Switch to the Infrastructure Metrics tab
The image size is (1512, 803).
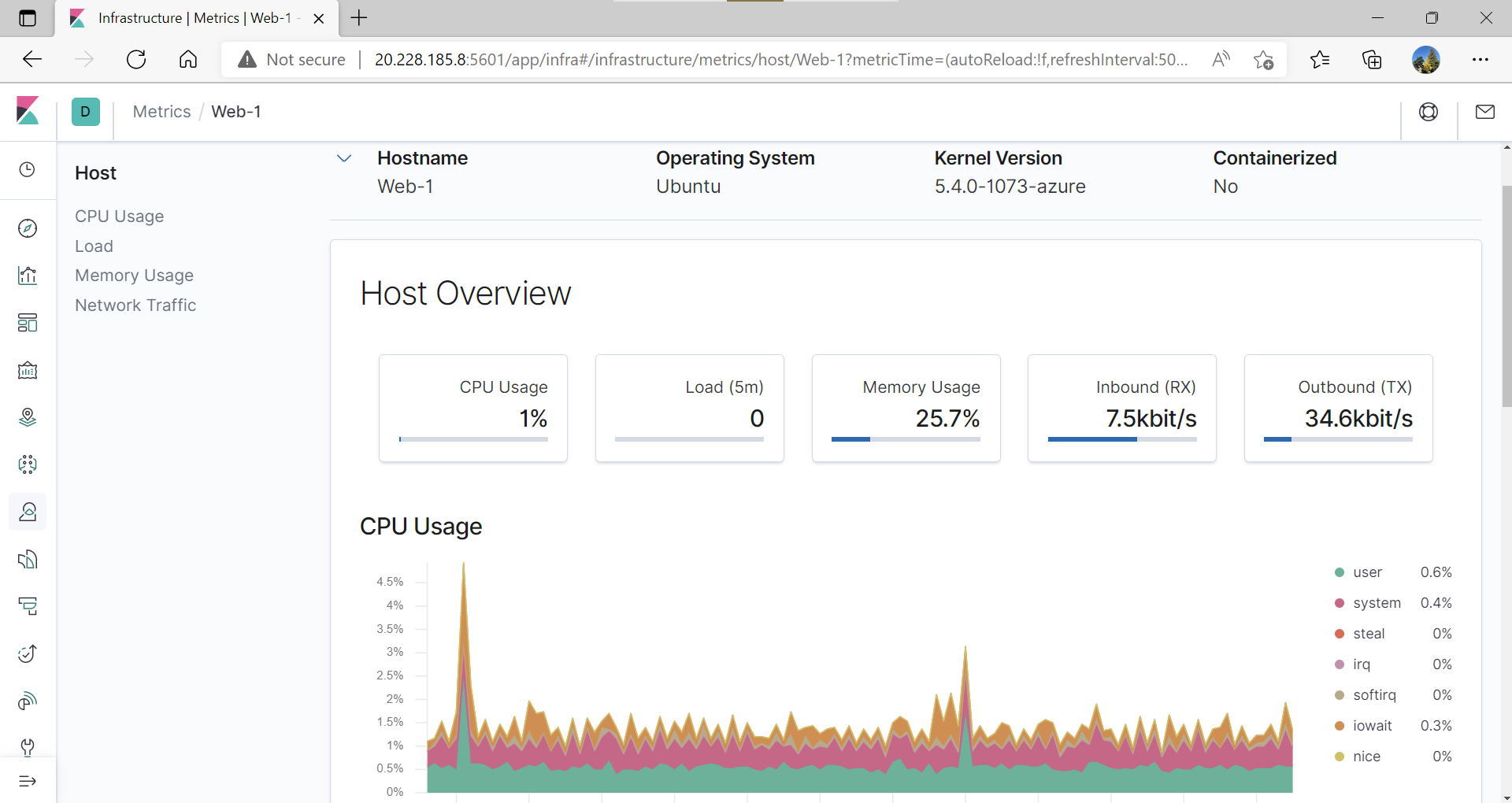coord(189,17)
